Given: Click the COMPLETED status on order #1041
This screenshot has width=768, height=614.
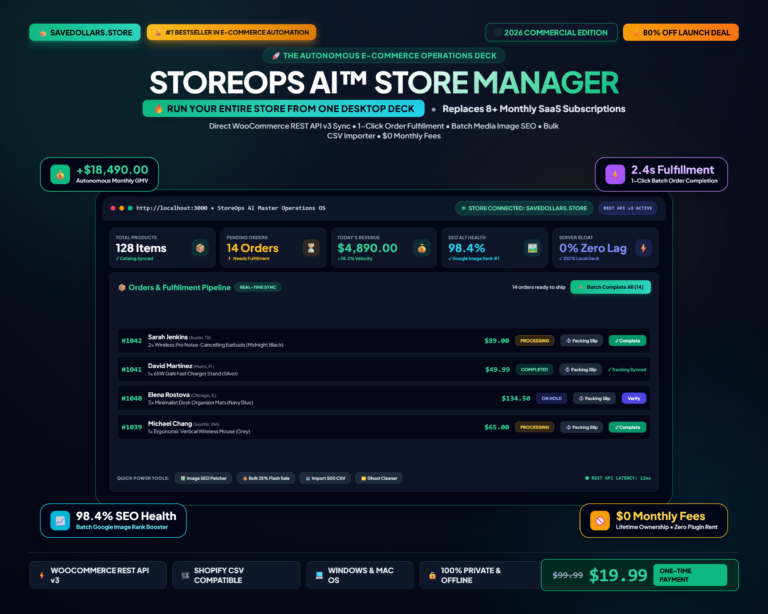Looking at the screenshot, I should coord(534,370).
